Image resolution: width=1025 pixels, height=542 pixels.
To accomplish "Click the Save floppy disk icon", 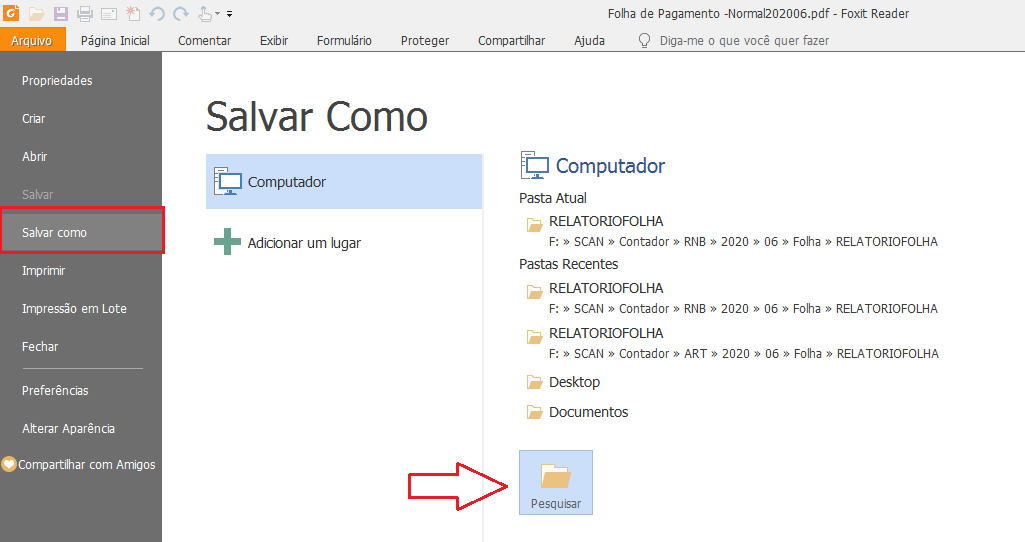I will pyautogui.click(x=61, y=13).
